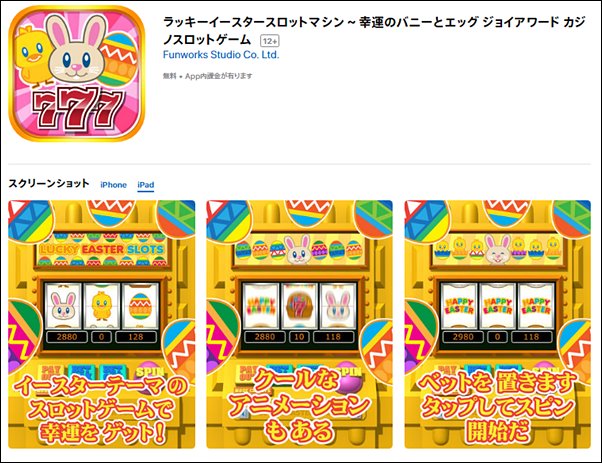The image size is (602, 463).
Task: Click the bunny reel symbol in first screenshot
Action: pos(63,305)
